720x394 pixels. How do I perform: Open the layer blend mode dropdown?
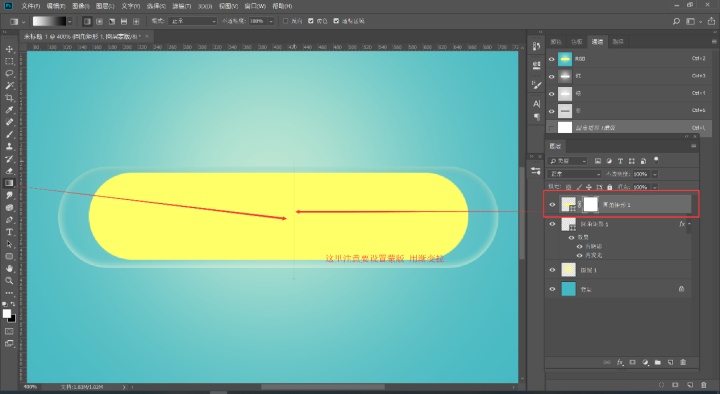pyautogui.click(x=575, y=174)
